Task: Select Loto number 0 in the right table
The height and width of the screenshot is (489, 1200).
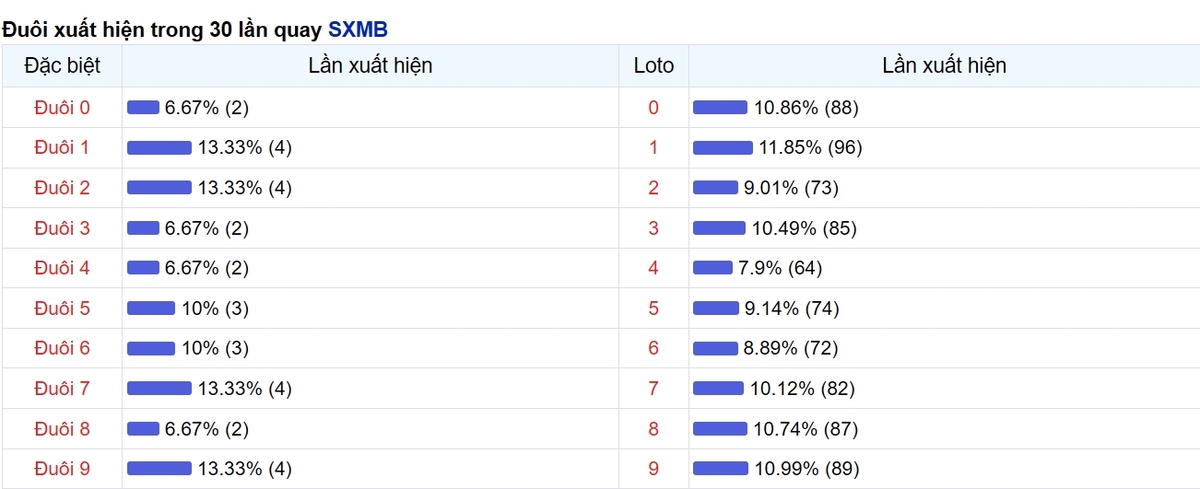Action: [654, 108]
